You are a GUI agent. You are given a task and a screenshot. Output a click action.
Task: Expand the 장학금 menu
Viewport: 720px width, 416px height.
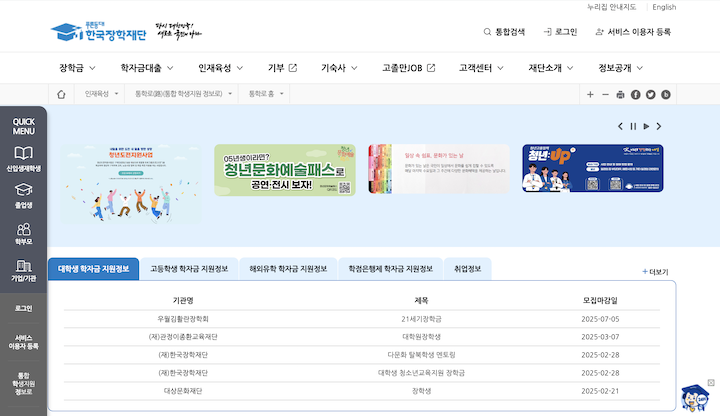[77, 68]
